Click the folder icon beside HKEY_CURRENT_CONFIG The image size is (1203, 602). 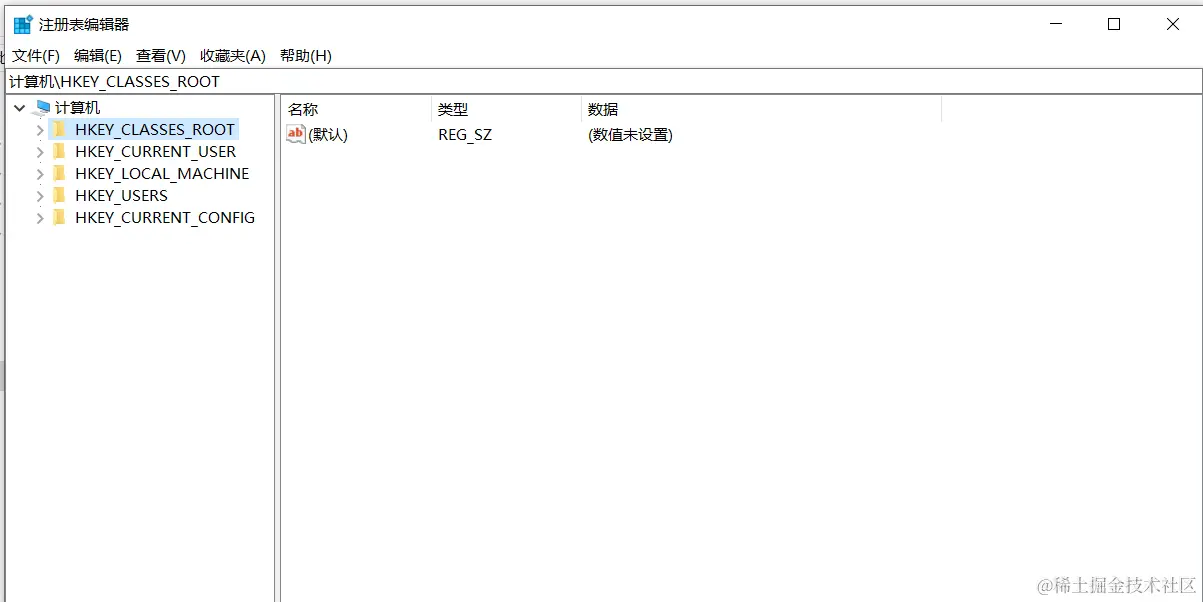[x=59, y=217]
